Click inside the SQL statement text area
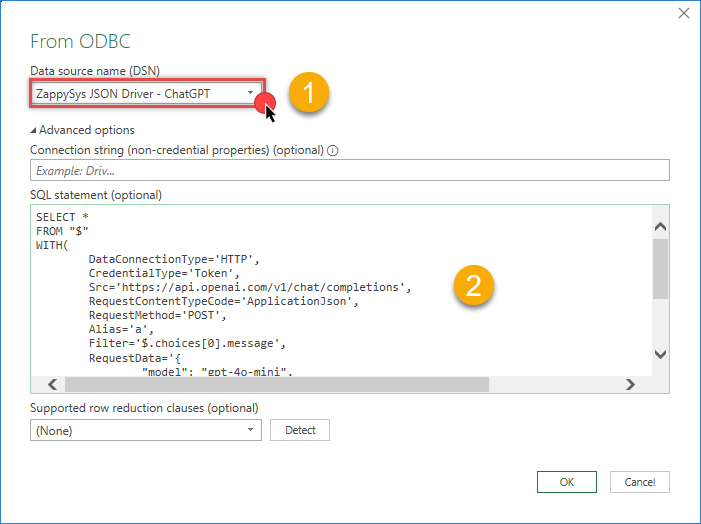 (x=341, y=291)
